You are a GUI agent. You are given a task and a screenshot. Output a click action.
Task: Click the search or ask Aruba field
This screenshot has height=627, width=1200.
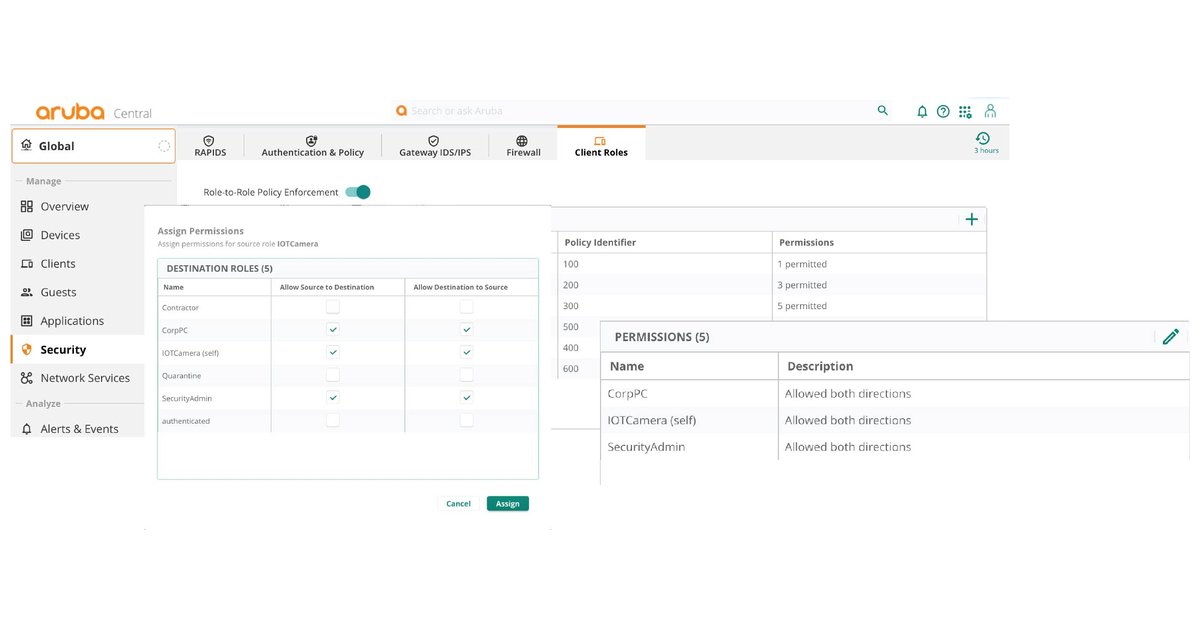(x=640, y=111)
